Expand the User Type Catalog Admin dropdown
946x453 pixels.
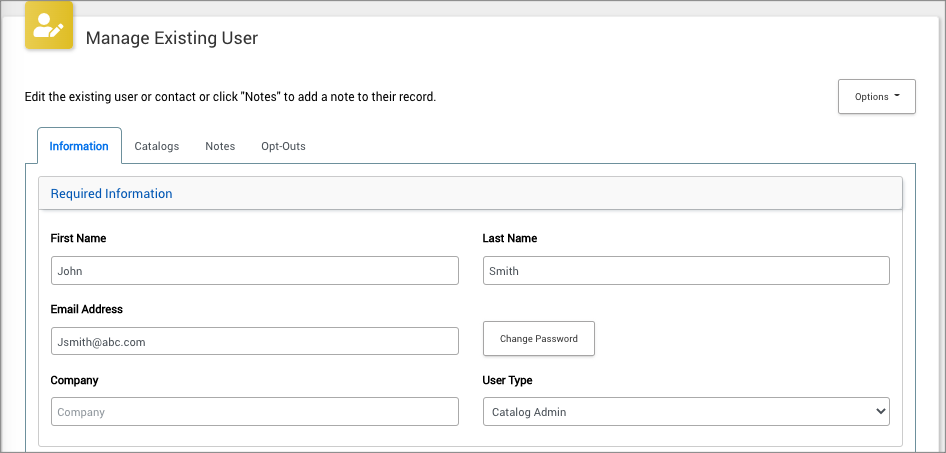(686, 412)
